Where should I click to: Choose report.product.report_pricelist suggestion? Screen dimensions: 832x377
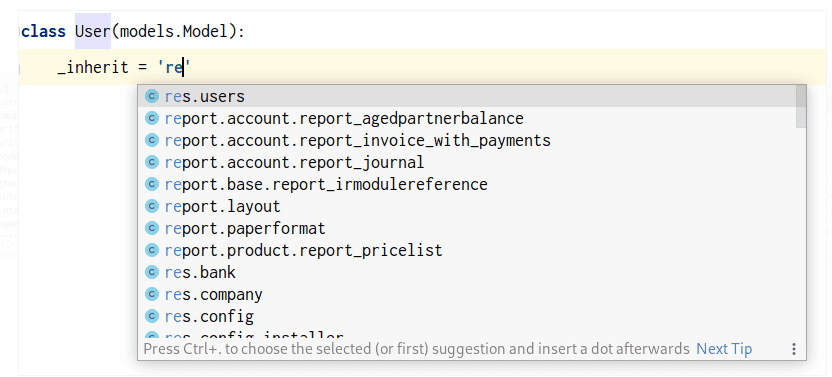coord(467,250)
